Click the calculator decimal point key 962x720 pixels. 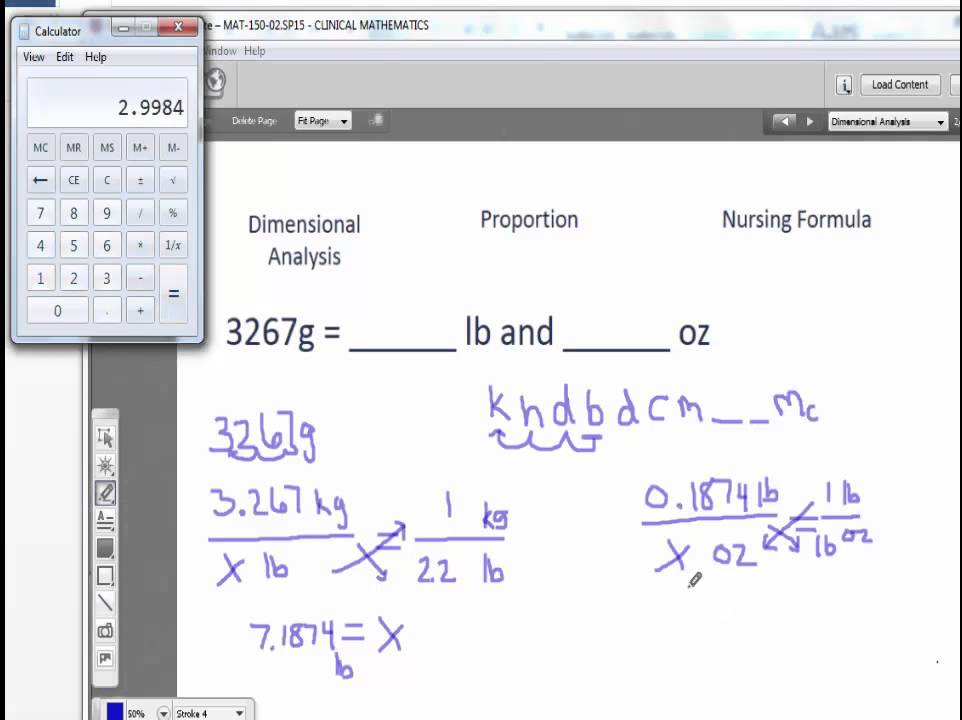107,310
